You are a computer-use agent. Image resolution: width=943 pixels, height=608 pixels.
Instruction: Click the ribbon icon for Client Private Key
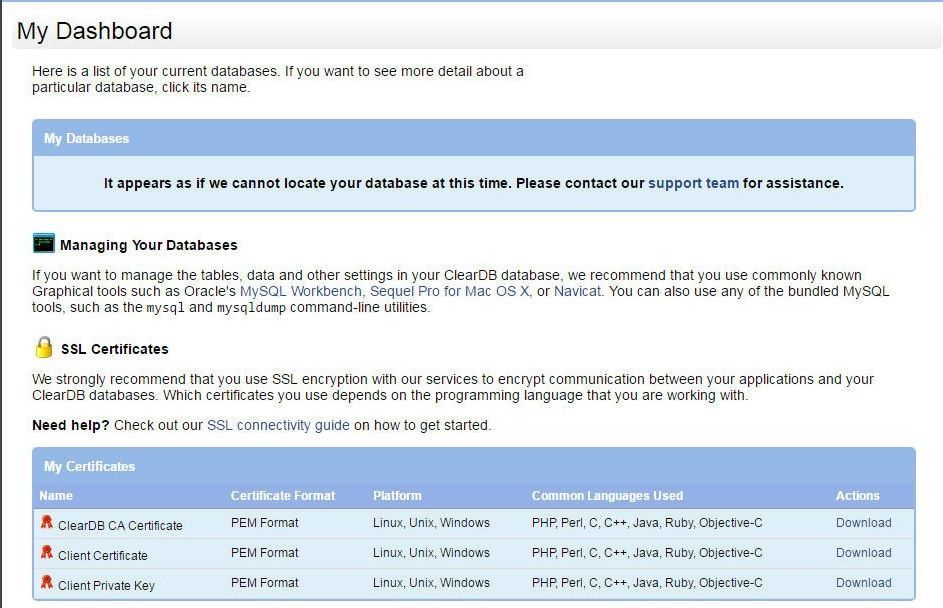[x=46, y=582]
